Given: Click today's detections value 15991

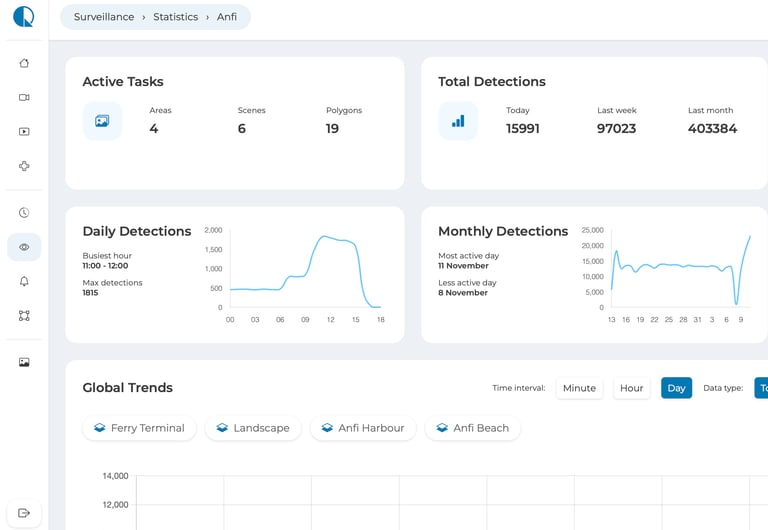Looking at the screenshot, I should [x=523, y=129].
